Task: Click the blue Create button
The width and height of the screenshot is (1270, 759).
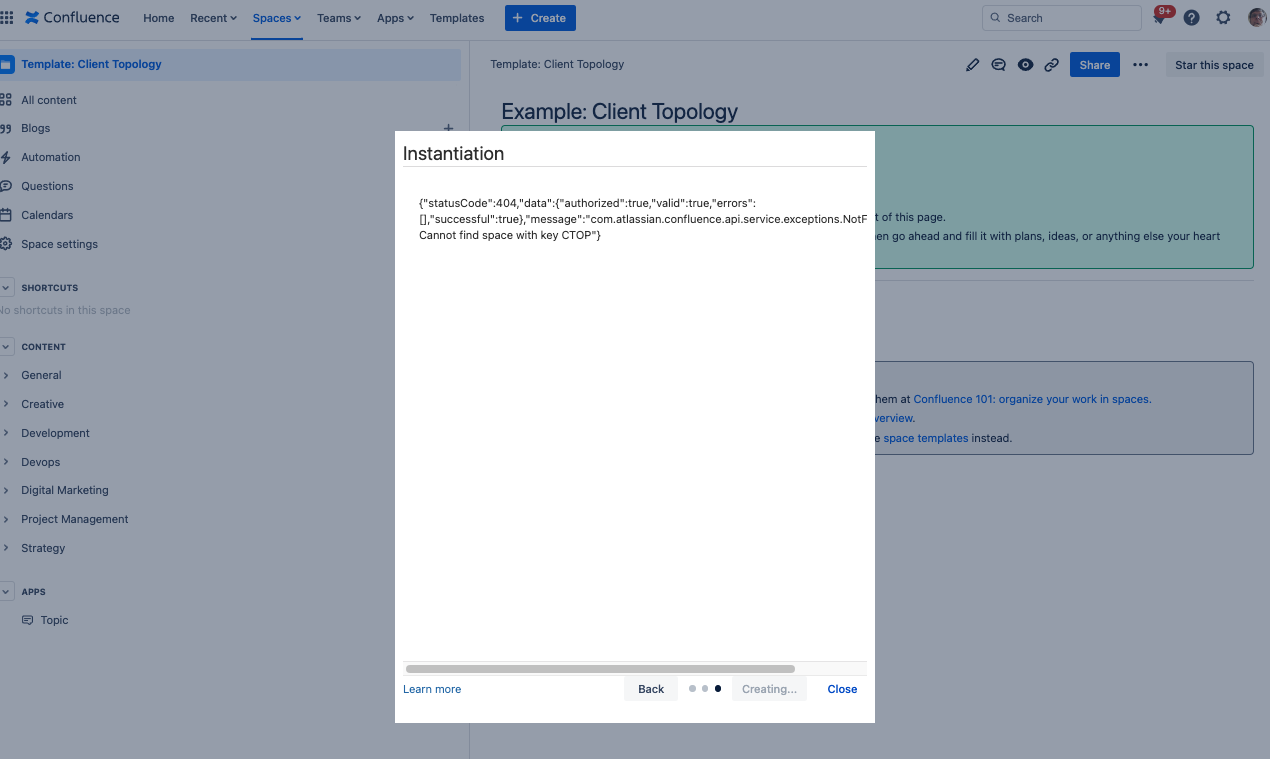Action: click(540, 18)
